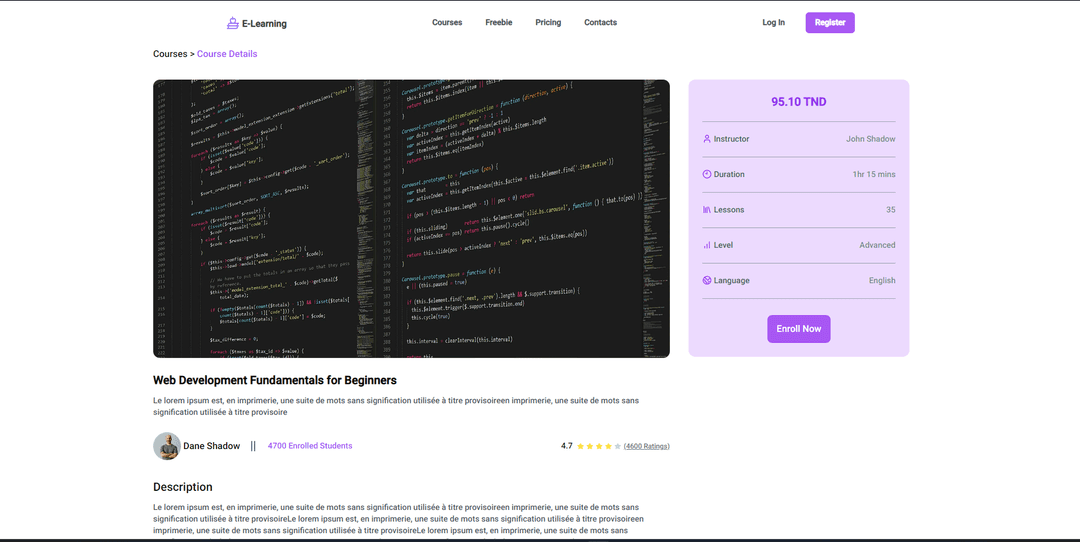Click the Duration label

(729, 174)
